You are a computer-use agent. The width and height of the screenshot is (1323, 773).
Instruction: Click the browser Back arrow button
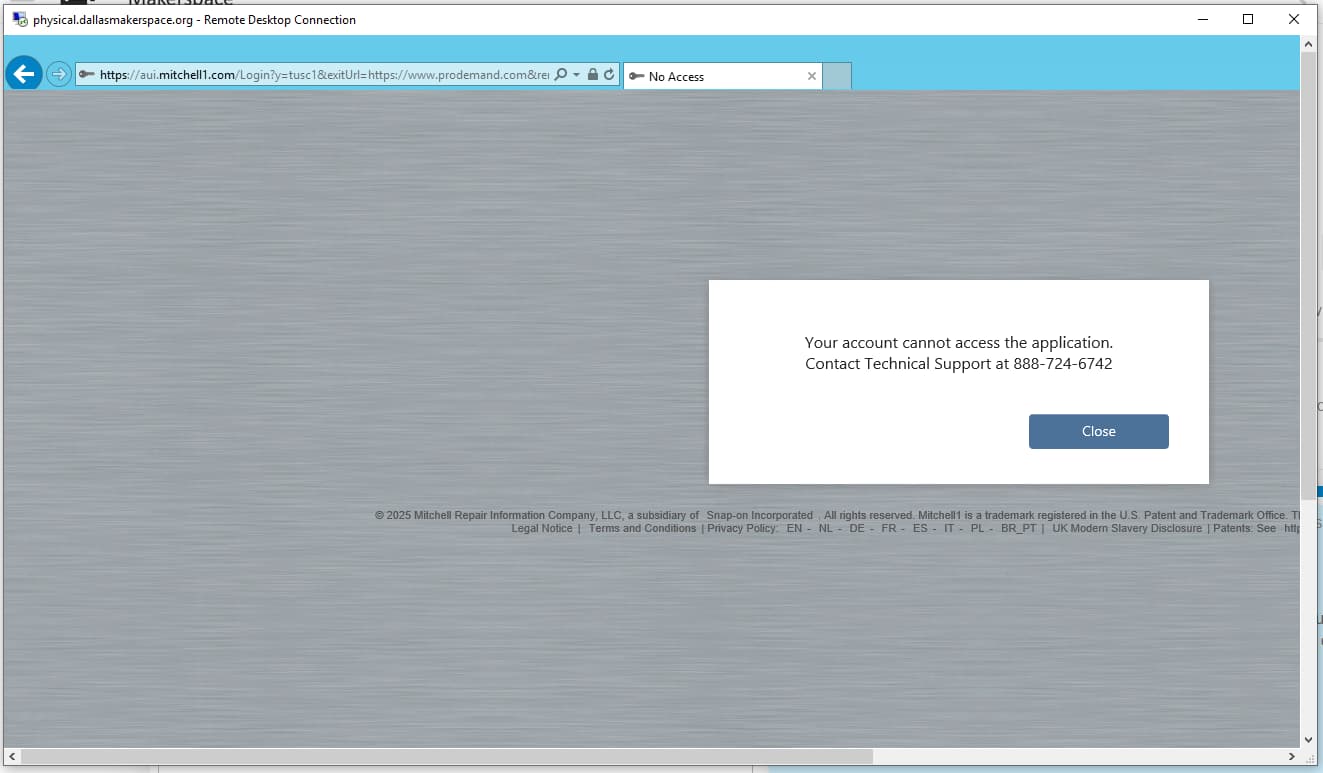tap(23, 74)
